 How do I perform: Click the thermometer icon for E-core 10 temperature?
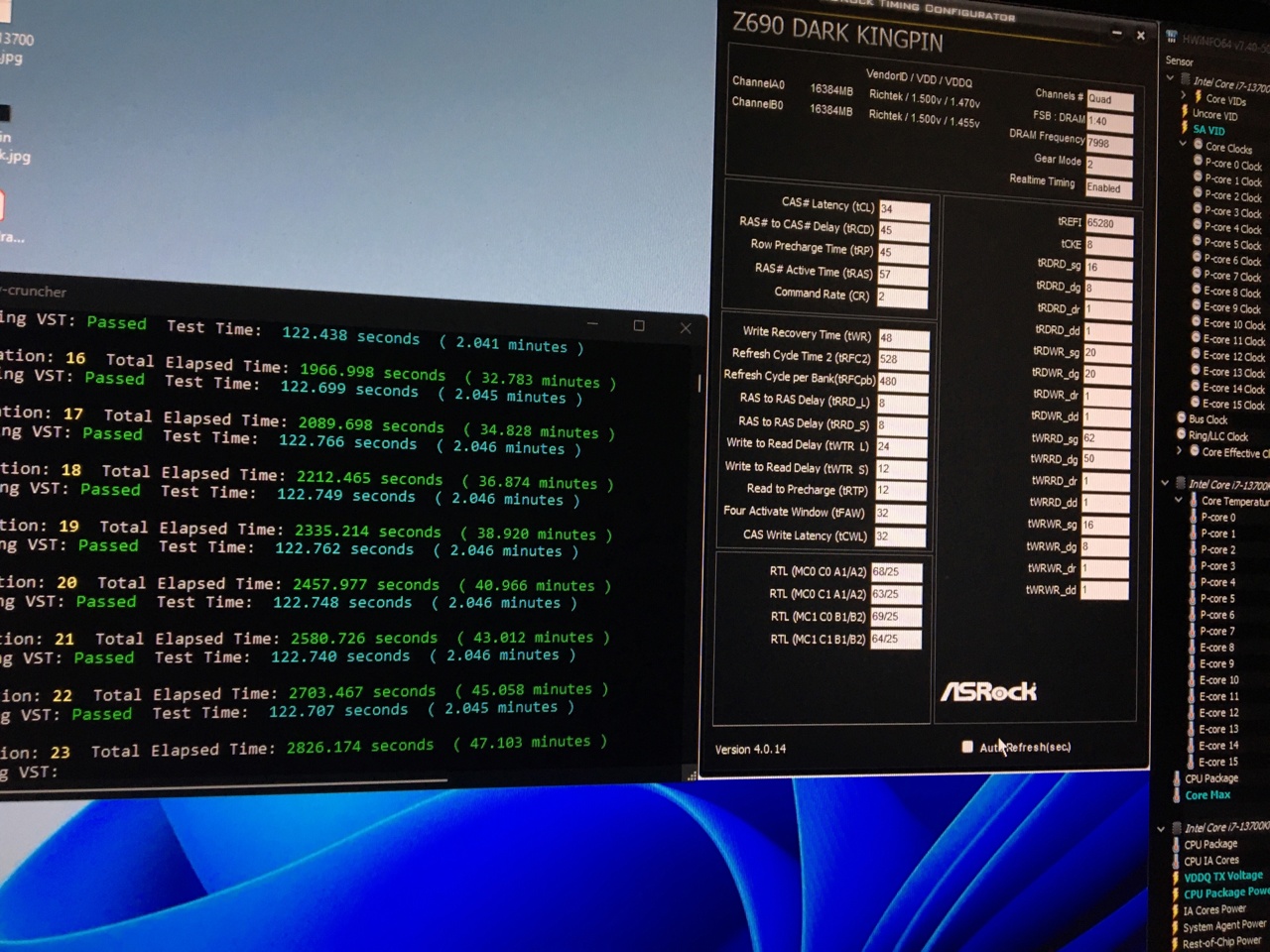(x=1193, y=680)
